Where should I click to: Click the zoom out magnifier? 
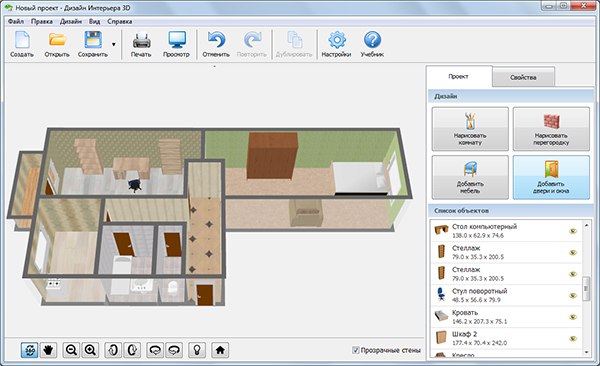tap(71, 350)
